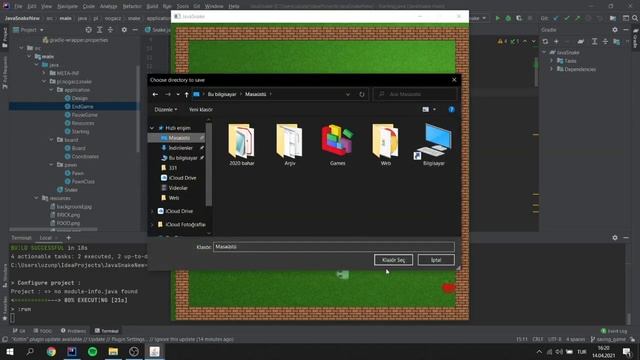Select the Bilgisayar shortcut
Screen dimensions: 640x360
pos(433,144)
